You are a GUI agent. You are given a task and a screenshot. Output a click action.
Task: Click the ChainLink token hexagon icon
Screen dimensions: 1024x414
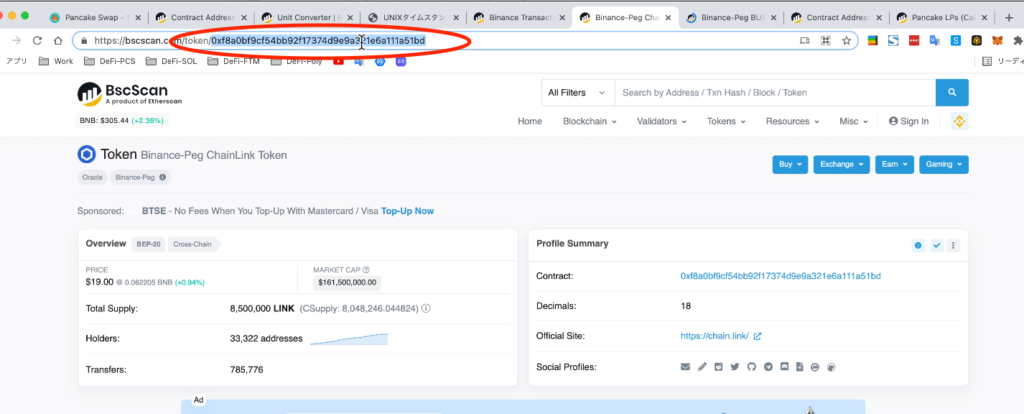pos(86,155)
